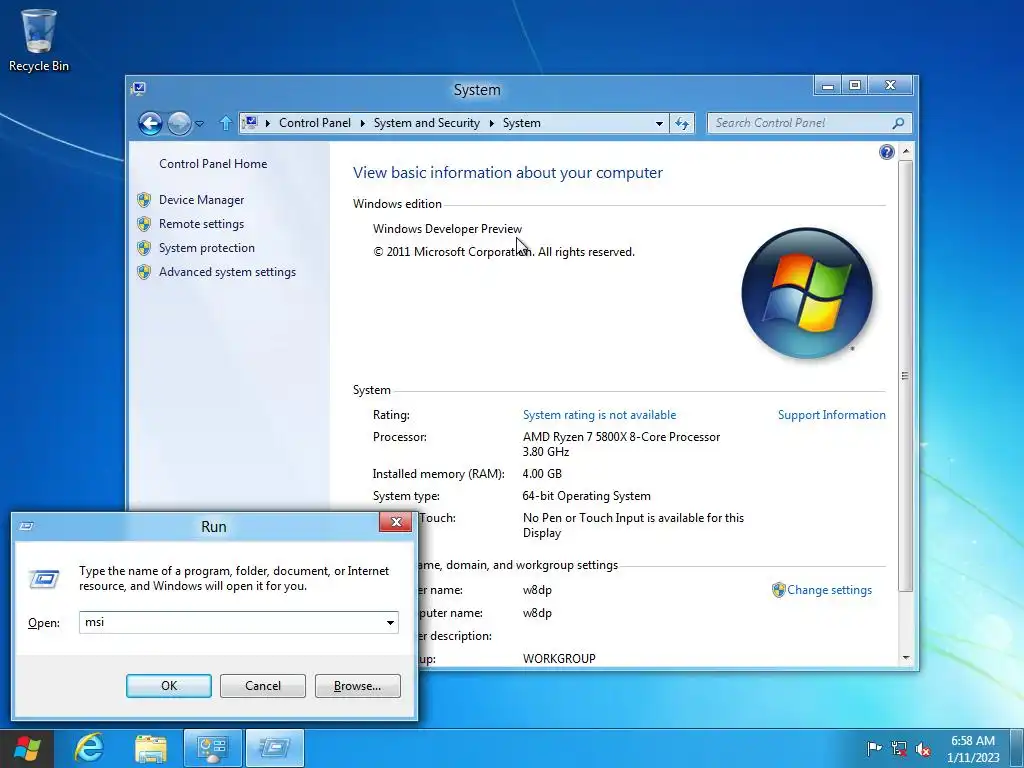The image size is (1024, 768).
Task: Open Control Panel Home
Action: (x=213, y=164)
